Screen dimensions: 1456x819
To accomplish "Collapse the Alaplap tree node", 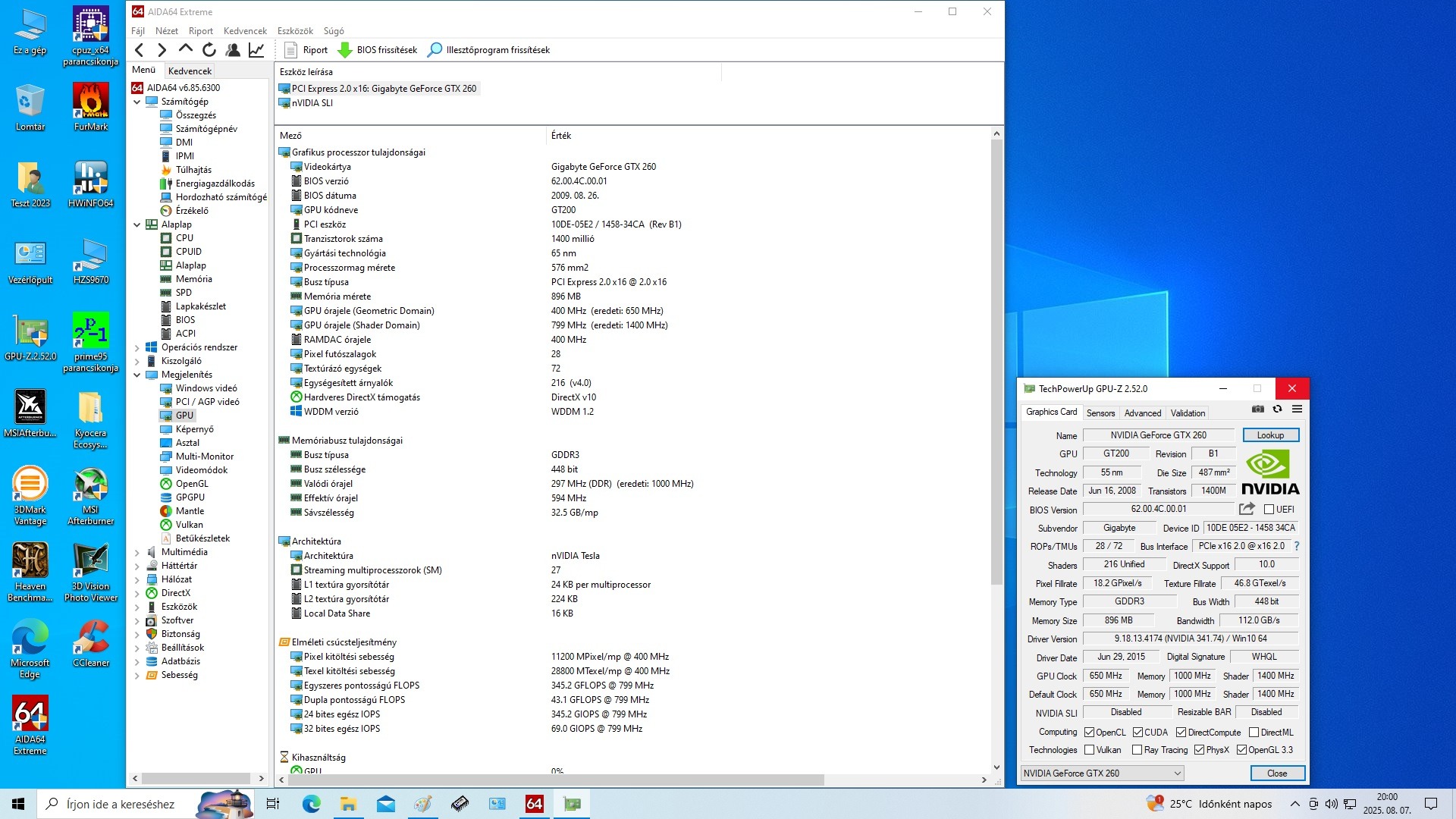I will coord(137,224).
